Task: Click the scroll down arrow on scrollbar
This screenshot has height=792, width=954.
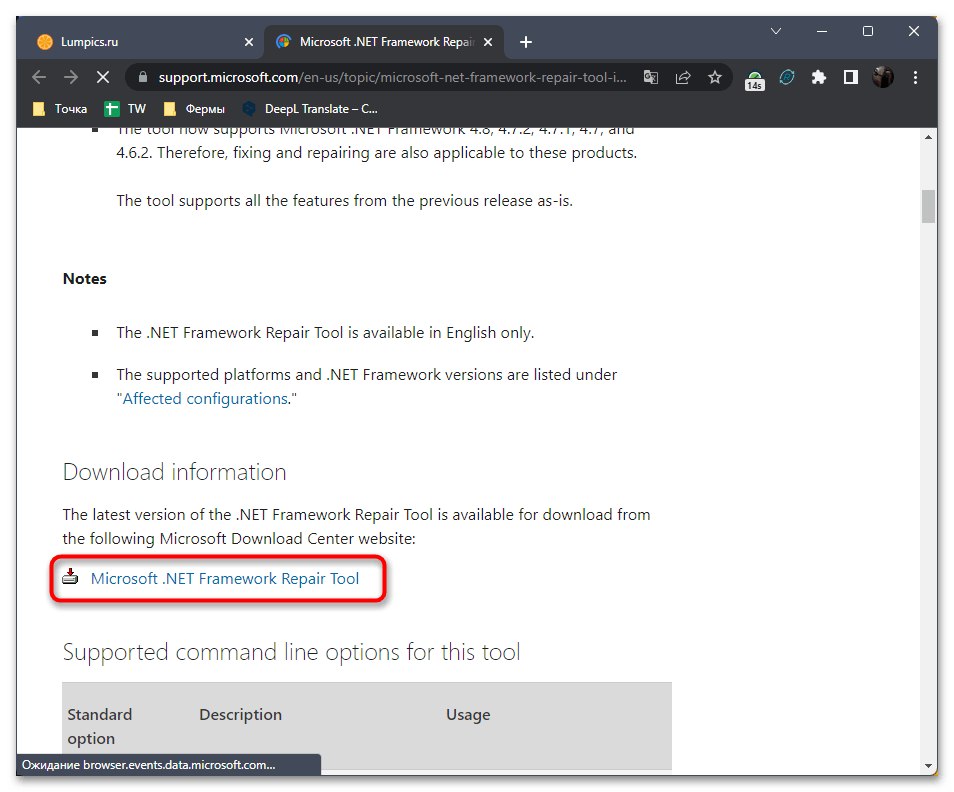Action: pyautogui.click(x=928, y=766)
